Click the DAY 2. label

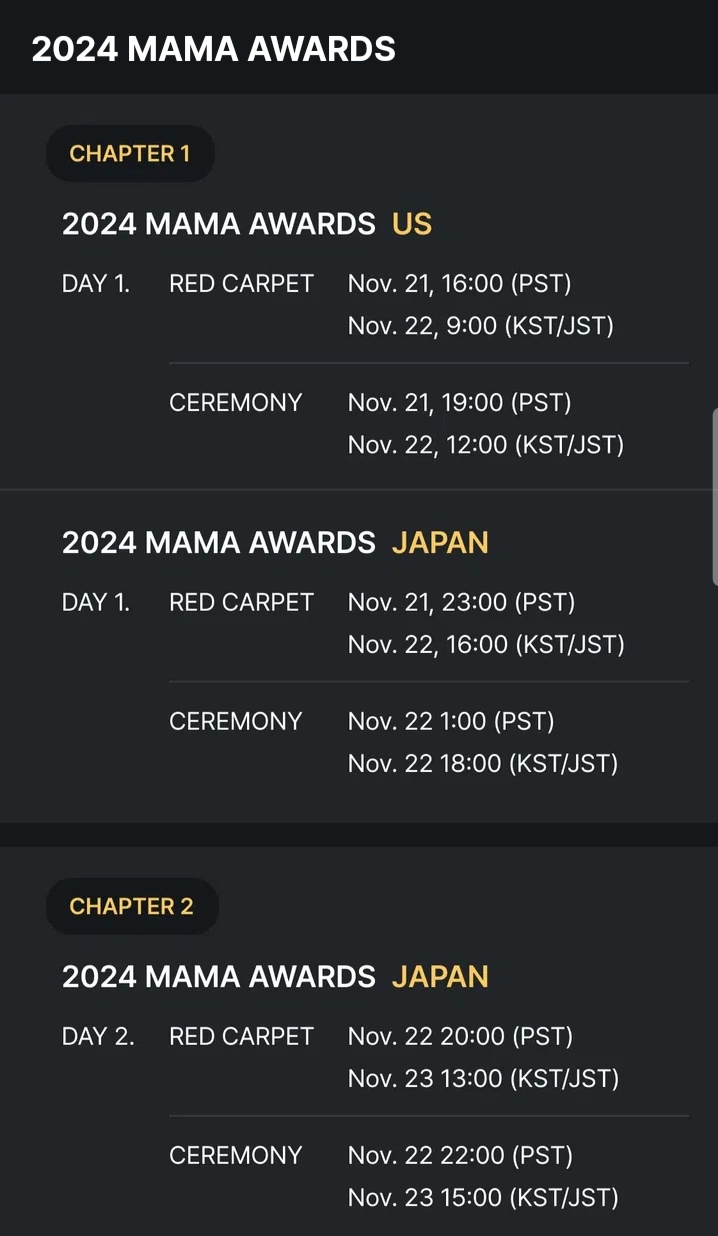(98, 1037)
